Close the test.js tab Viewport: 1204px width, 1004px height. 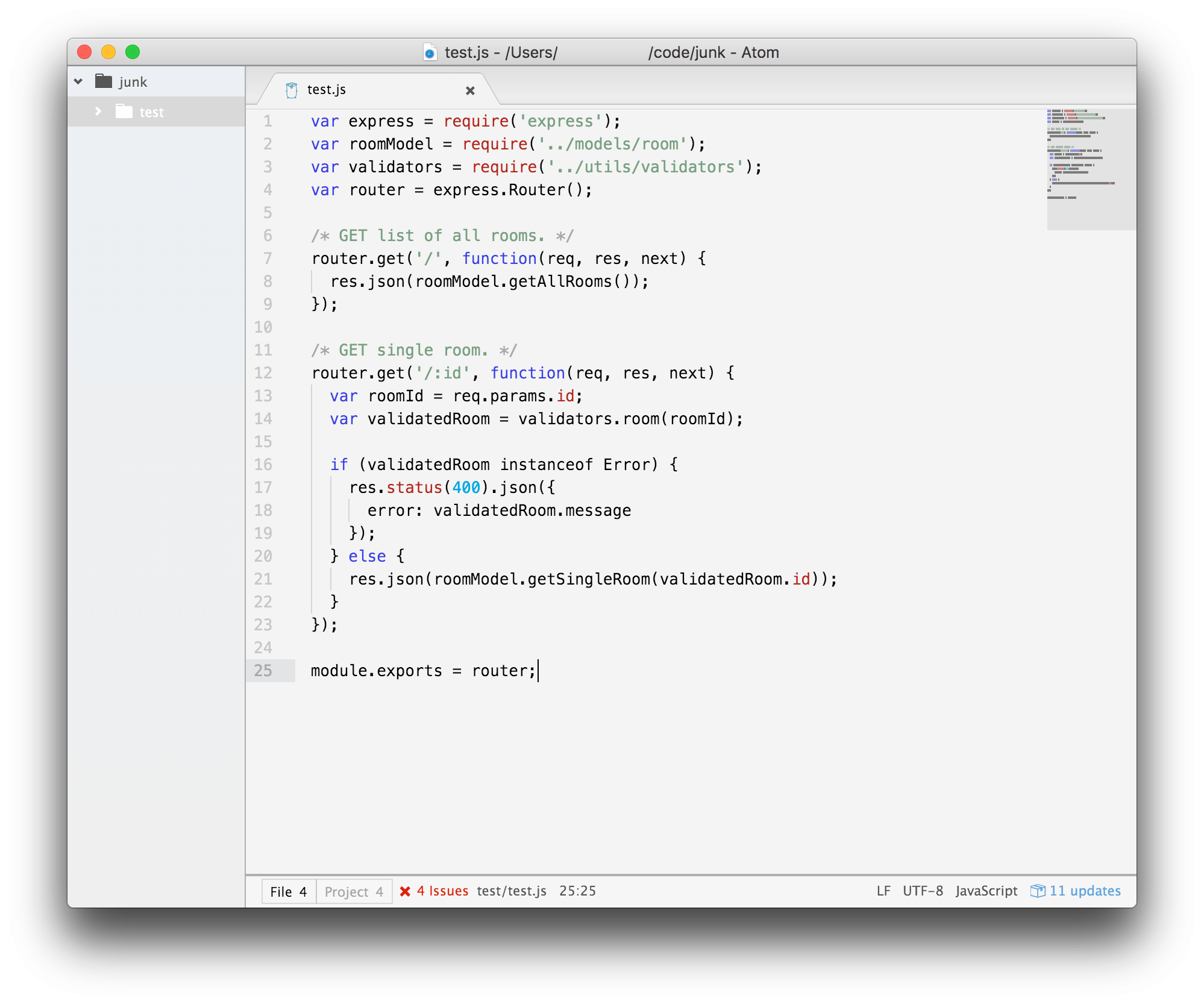[x=470, y=90]
